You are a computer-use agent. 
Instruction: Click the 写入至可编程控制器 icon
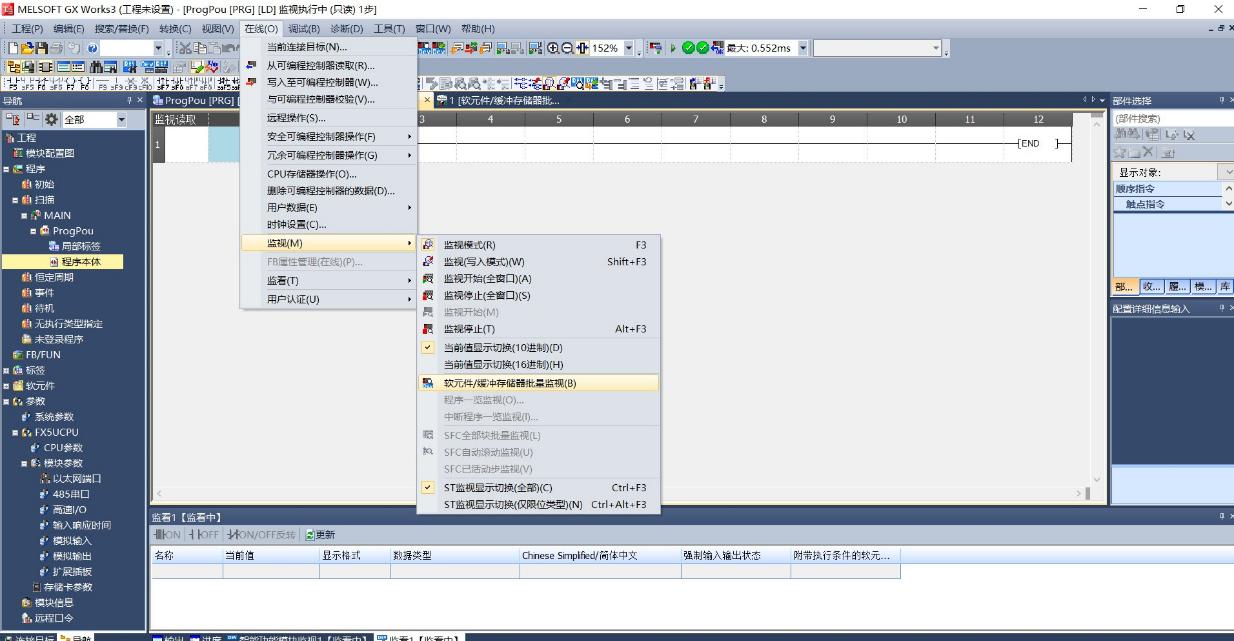[252, 82]
